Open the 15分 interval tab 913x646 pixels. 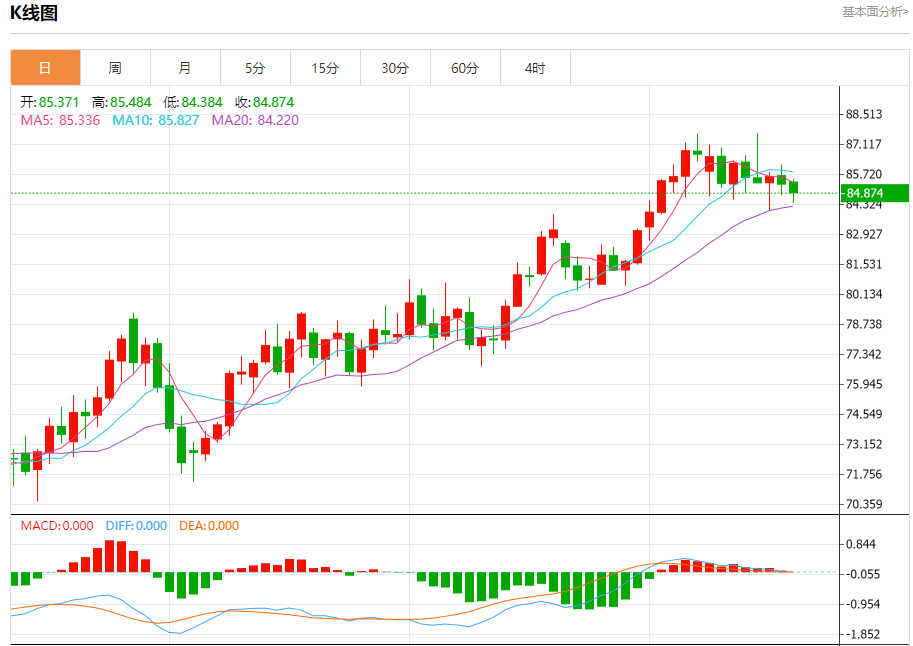pyautogui.click(x=325, y=68)
